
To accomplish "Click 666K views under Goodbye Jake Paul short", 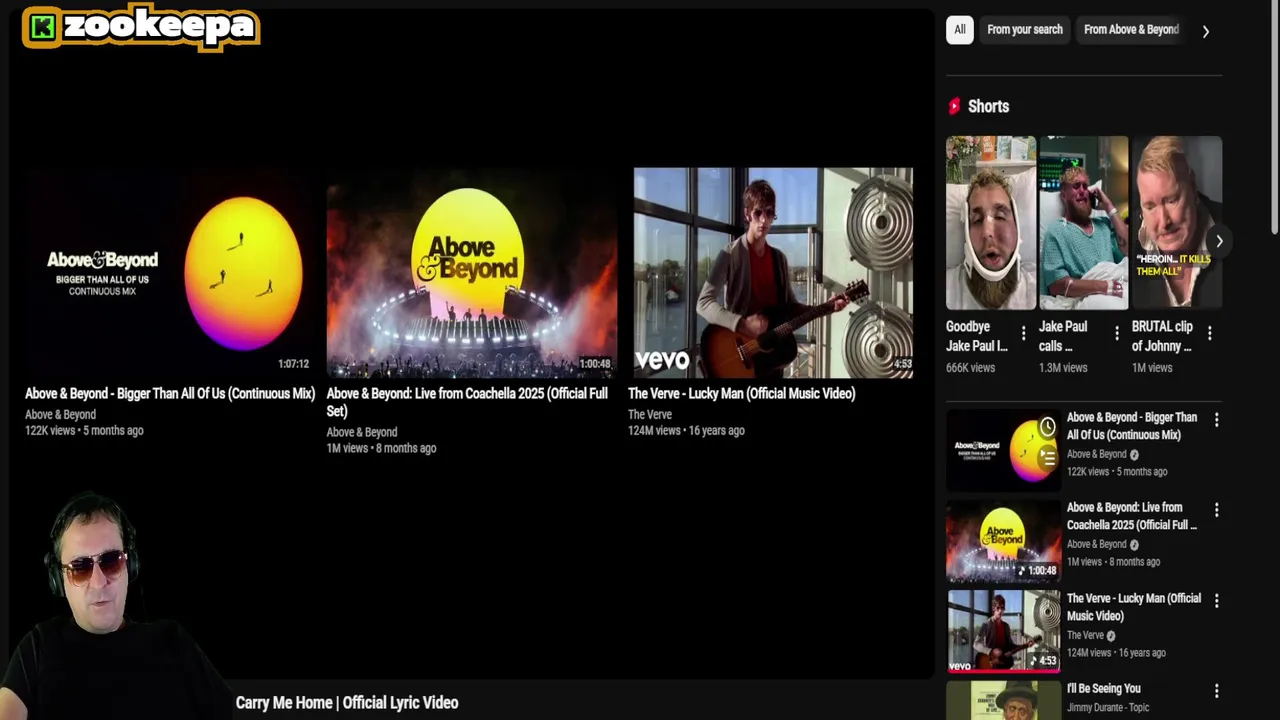I will pos(970,368).
